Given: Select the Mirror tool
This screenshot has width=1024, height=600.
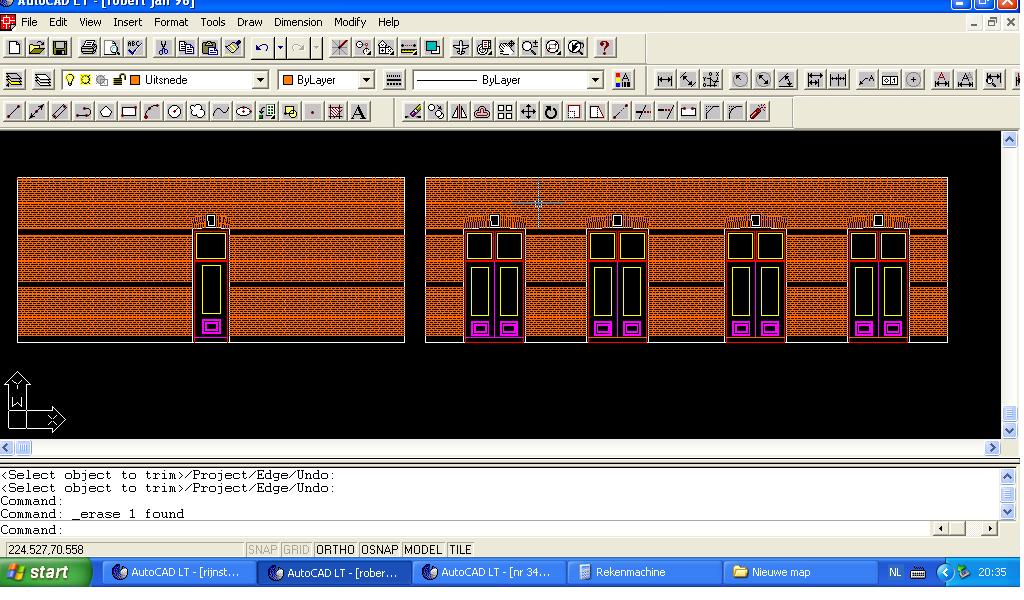Looking at the screenshot, I should pos(459,112).
